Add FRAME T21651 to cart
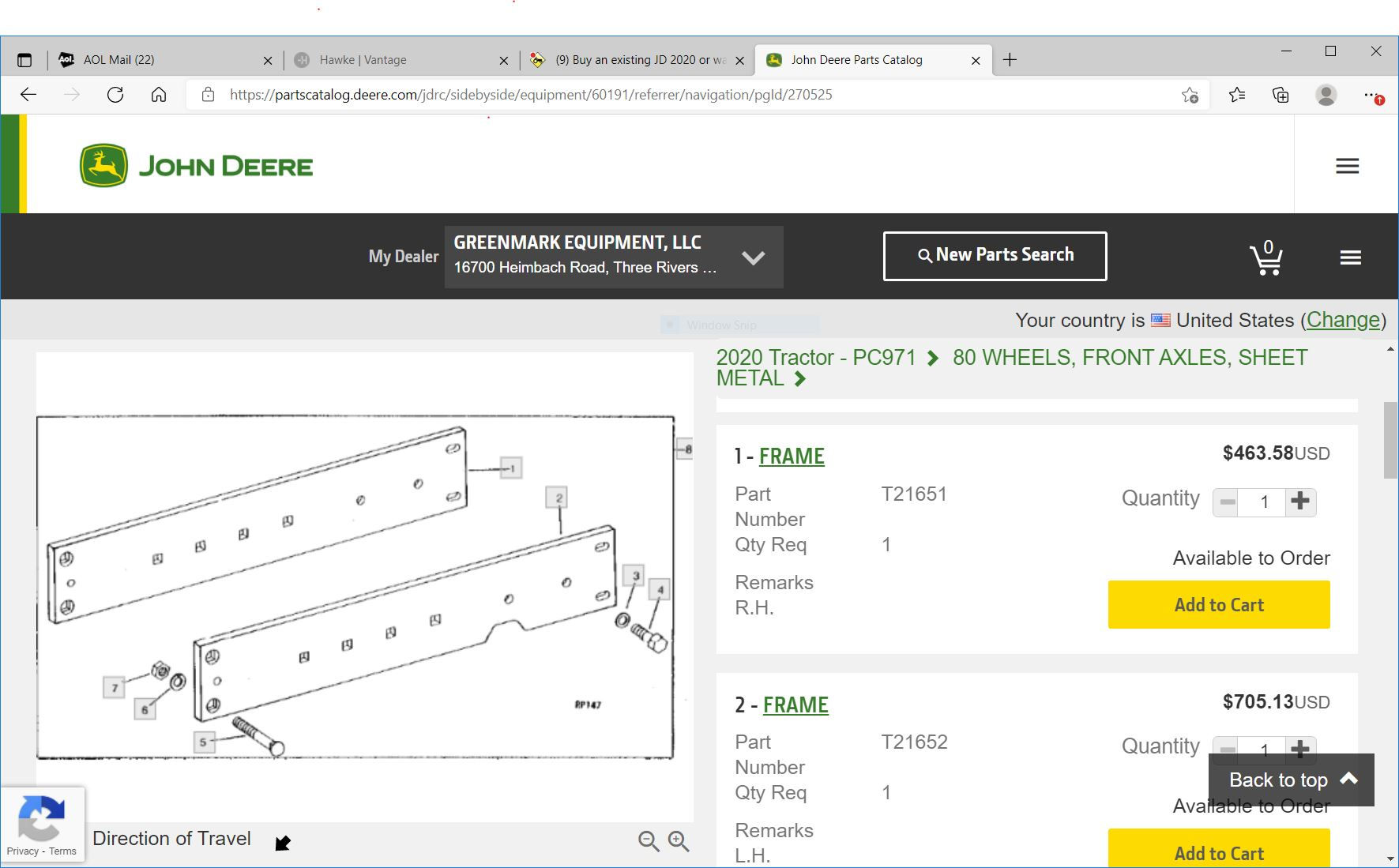 pos(1219,605)
